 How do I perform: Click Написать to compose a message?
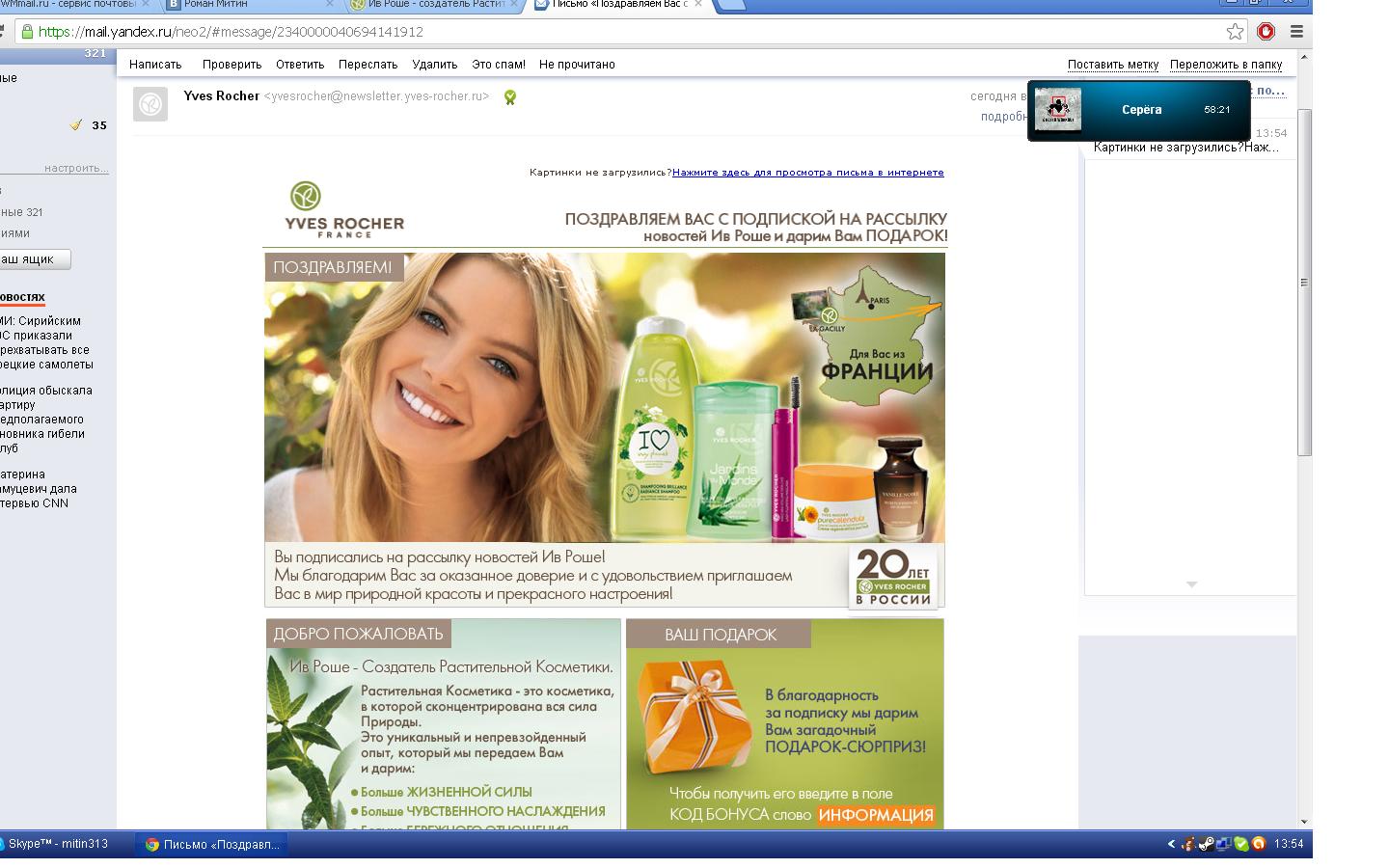tap(155, 65)
